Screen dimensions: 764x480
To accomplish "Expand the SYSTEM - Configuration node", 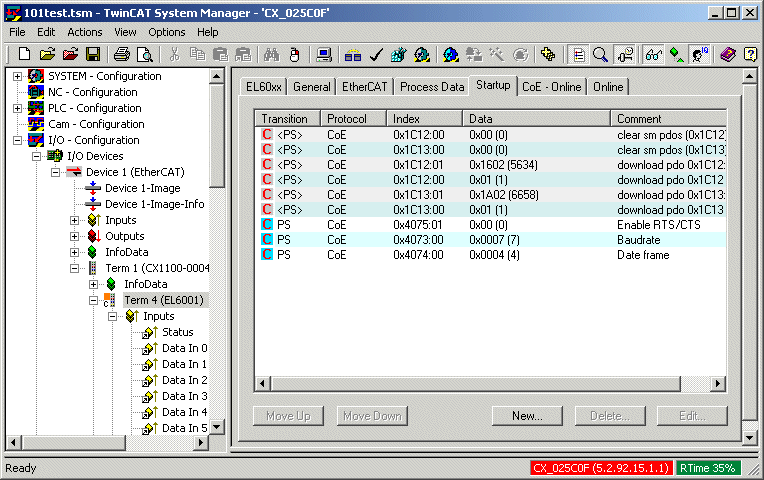I will [18, 76].
